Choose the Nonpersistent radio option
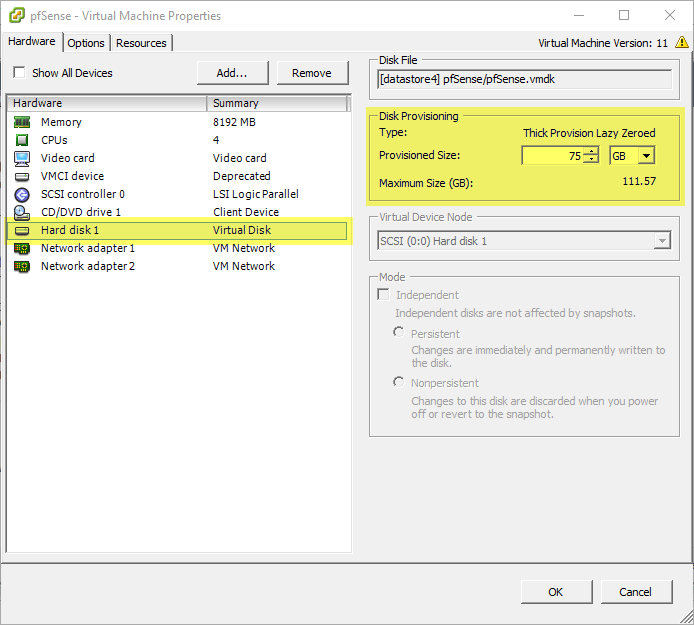The width and height of the screenshot is (694, 625). [399, 382]
